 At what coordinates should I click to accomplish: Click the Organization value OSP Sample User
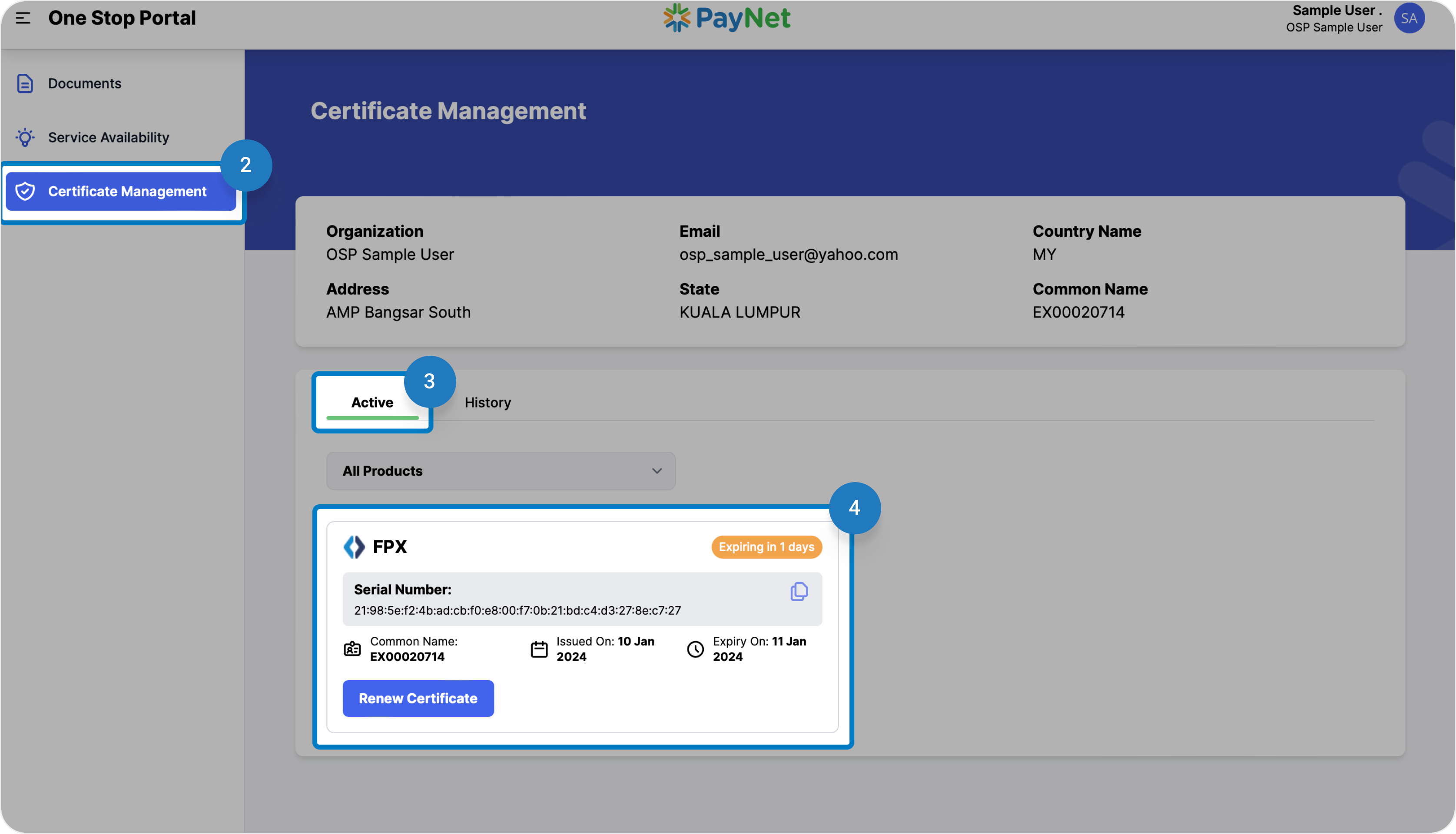[390, 254]
